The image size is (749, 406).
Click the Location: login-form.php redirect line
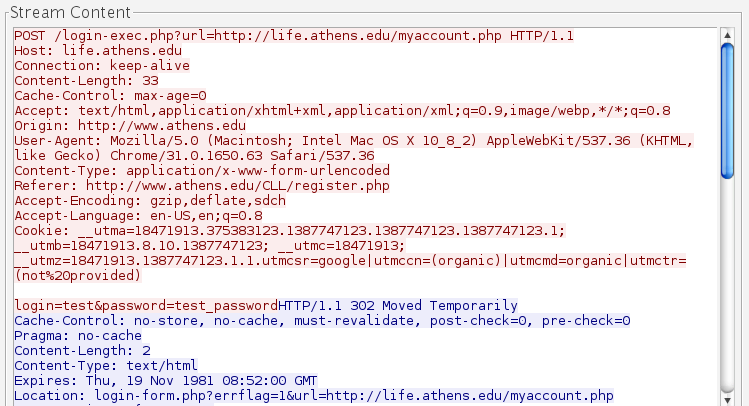312,396
